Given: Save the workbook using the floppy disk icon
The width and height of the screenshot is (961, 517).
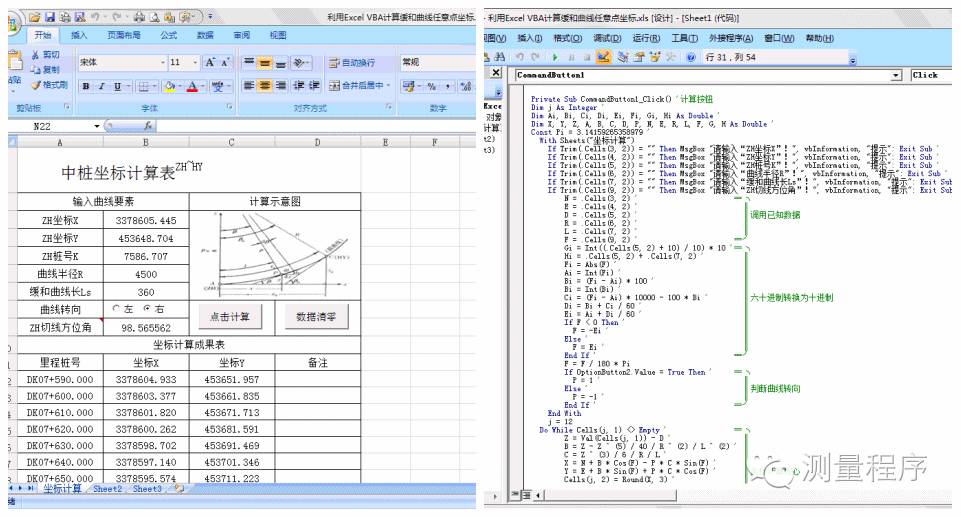Looking at the screenshot, I should click(x=50, y=17).
